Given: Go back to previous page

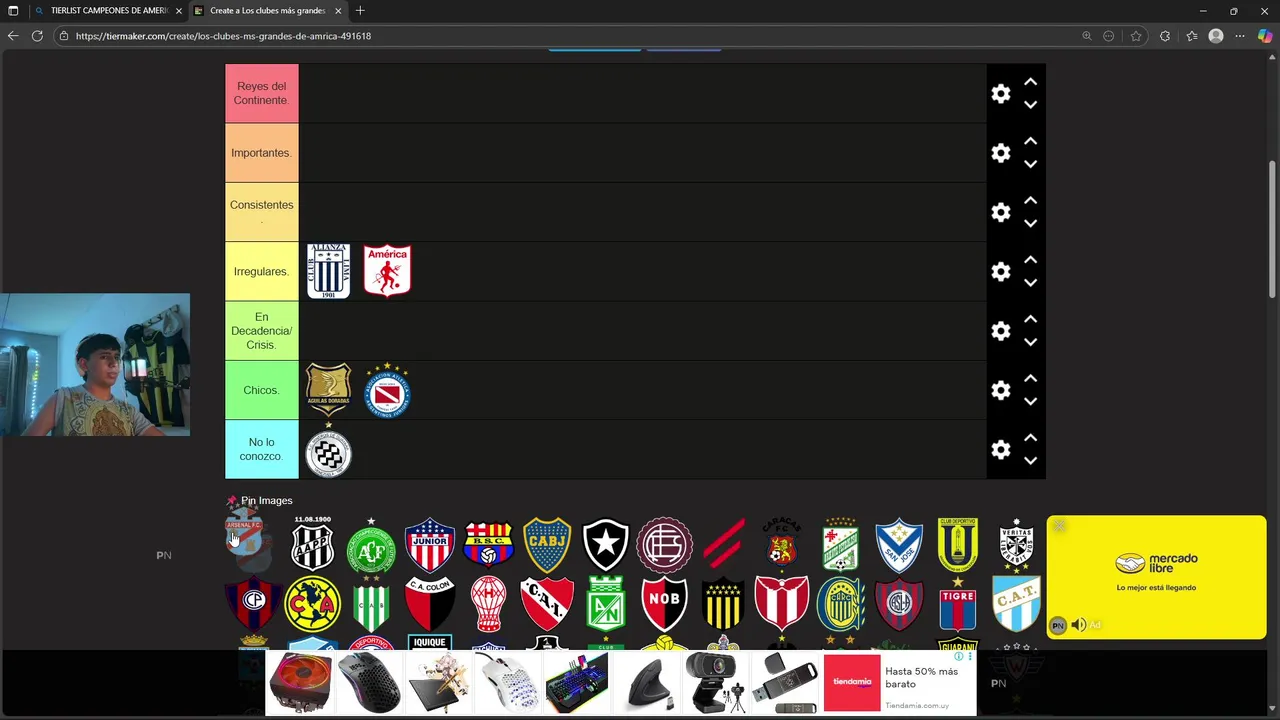Looking at the screenshot, I should point(13,36).
